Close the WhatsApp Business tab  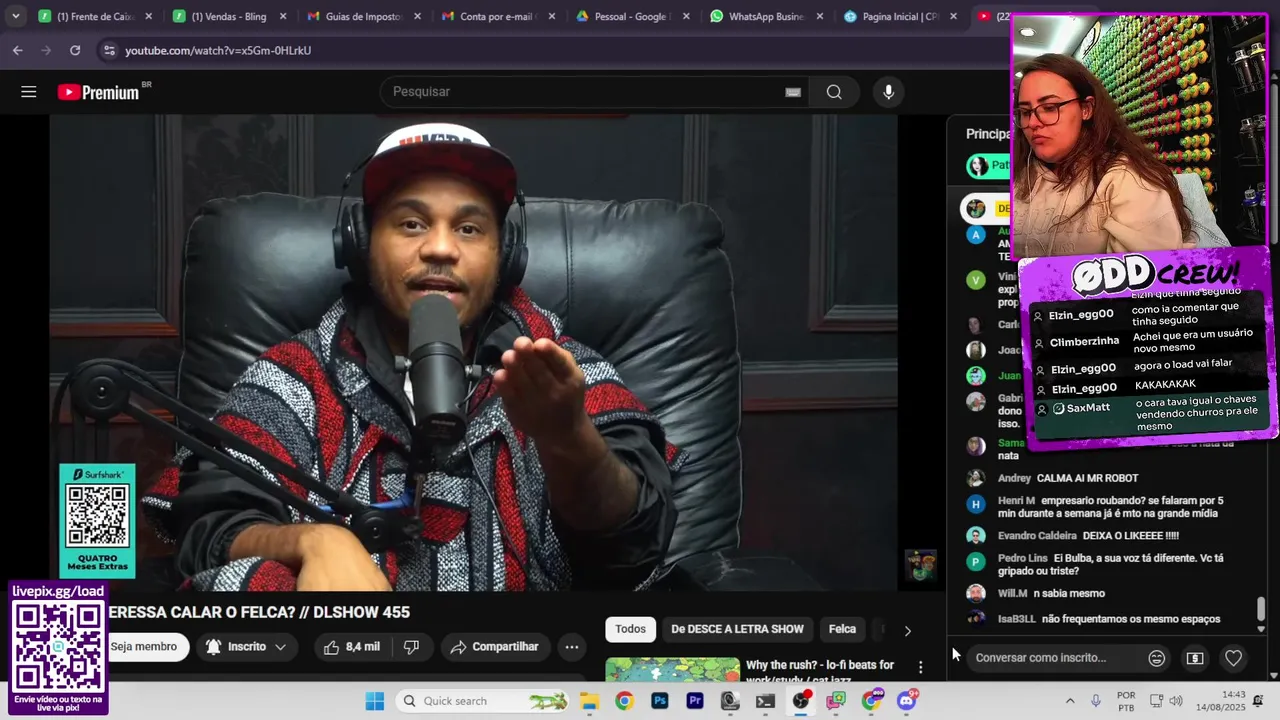pyautogui.click(x=819, y=16)
